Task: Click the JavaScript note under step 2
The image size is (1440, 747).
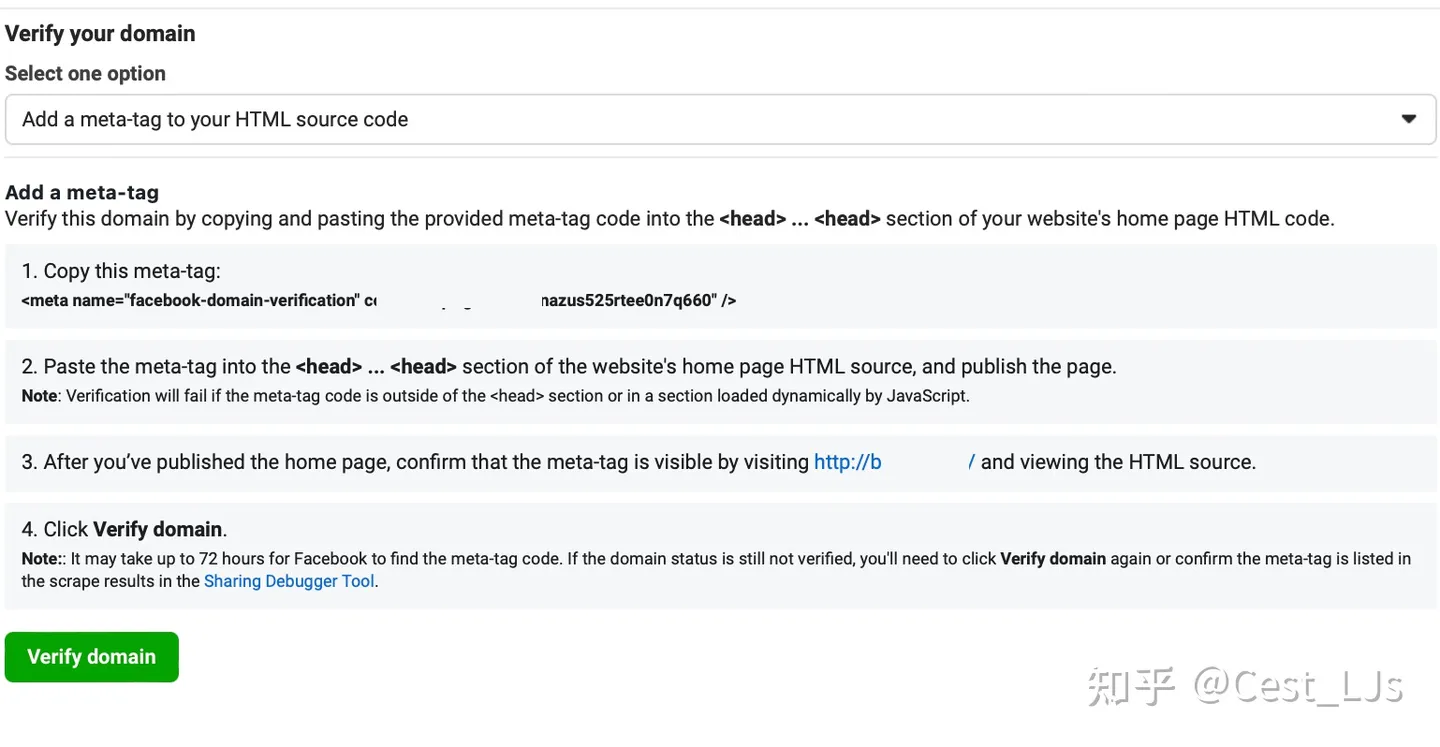Action: tap(496, 396)
